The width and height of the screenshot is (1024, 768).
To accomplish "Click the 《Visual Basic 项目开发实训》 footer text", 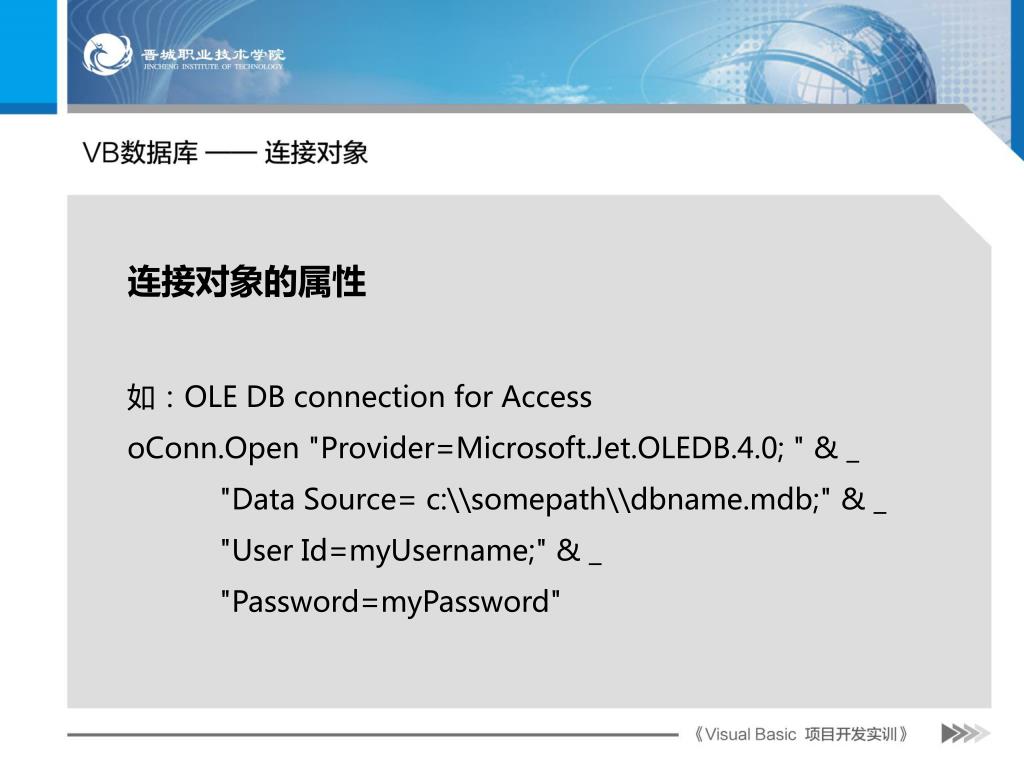I will [x=801, y=734].
